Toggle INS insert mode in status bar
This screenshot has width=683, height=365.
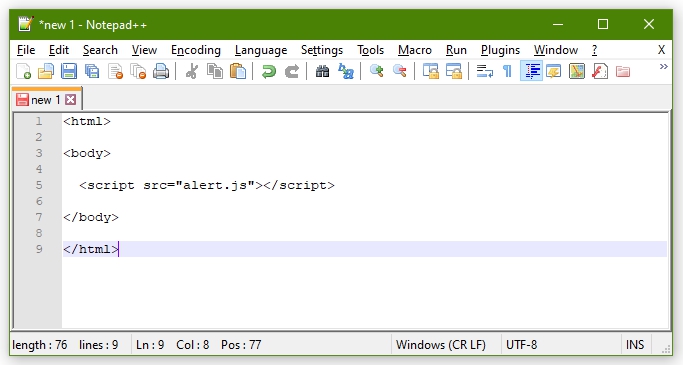point(635,345)
